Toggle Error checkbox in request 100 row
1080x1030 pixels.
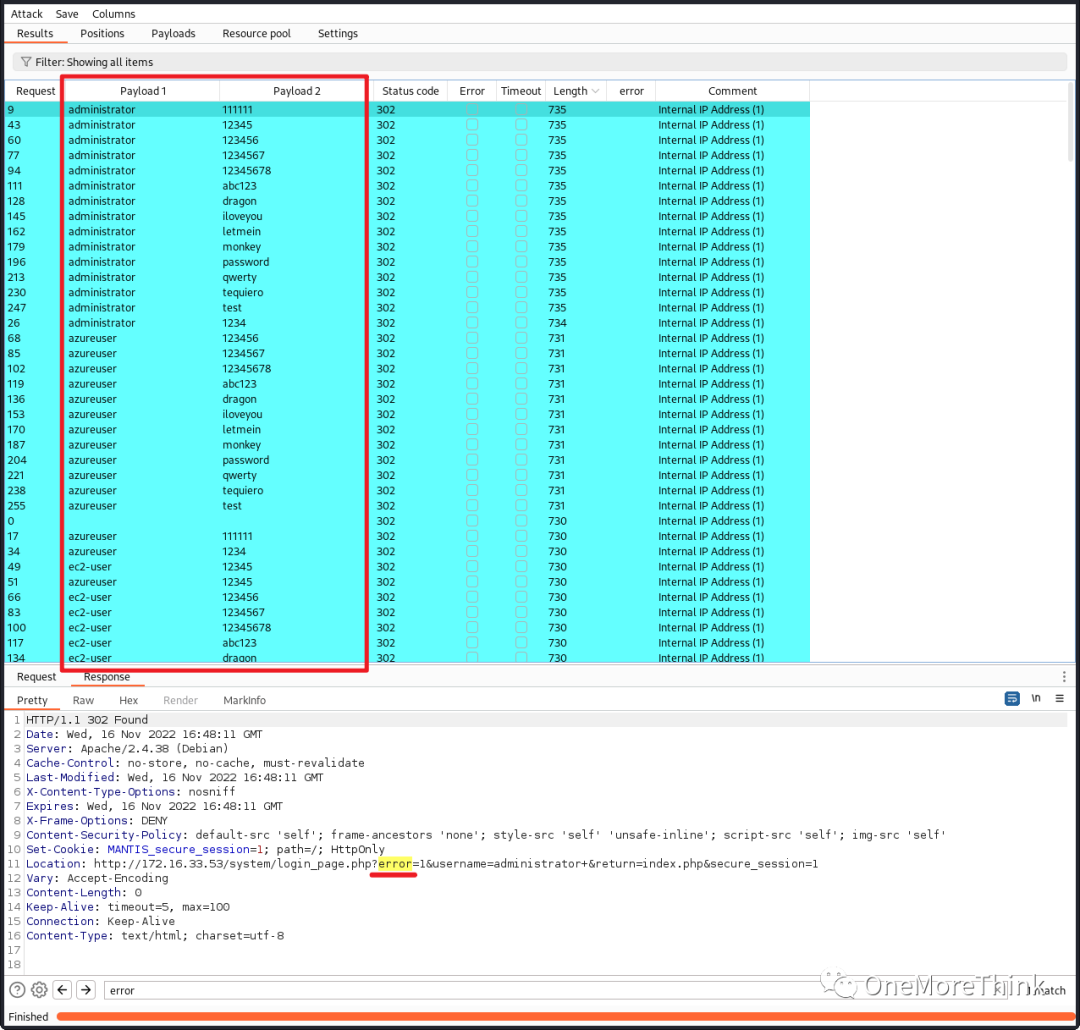click(x=472, y=628)
